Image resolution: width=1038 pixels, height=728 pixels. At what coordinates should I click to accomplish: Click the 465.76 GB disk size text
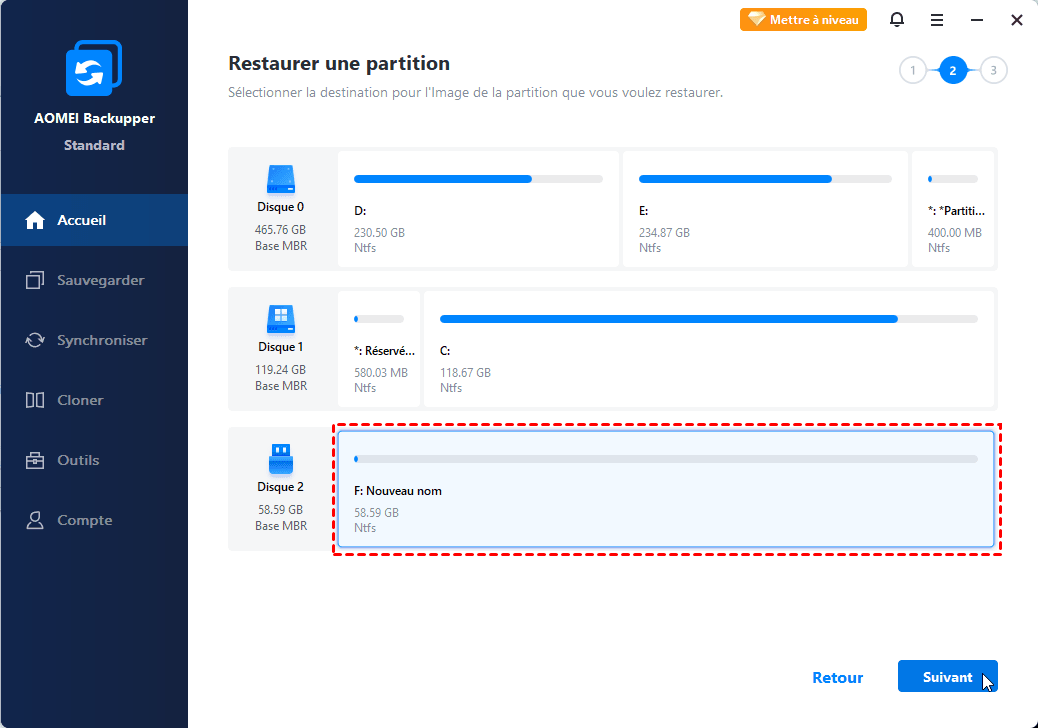tap(281, 230)
